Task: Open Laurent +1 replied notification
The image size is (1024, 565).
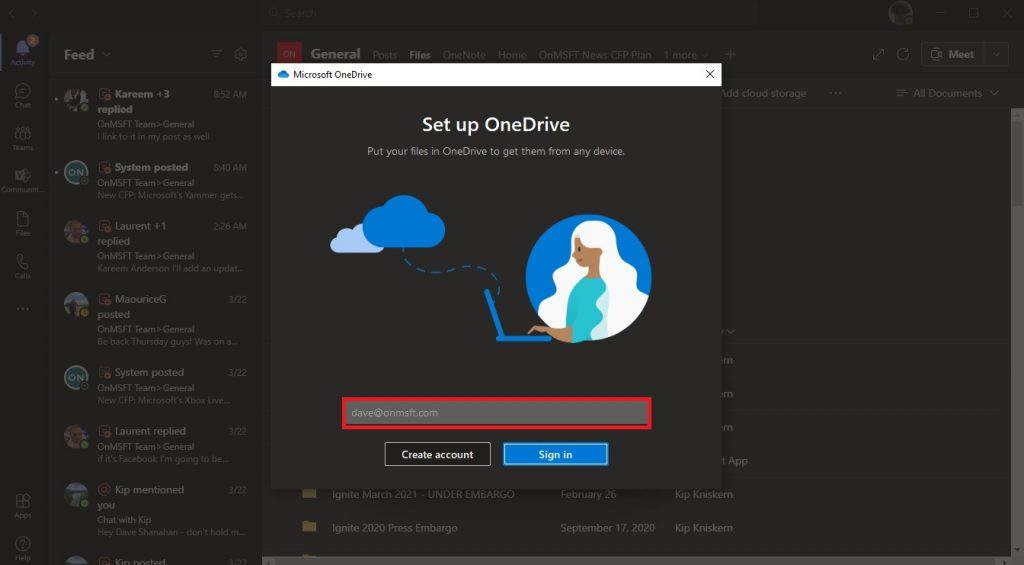Action: (x=155, y=247)
